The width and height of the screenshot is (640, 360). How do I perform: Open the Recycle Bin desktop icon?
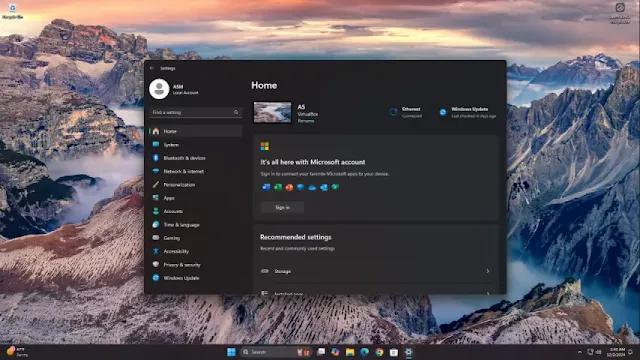[12, 11]
